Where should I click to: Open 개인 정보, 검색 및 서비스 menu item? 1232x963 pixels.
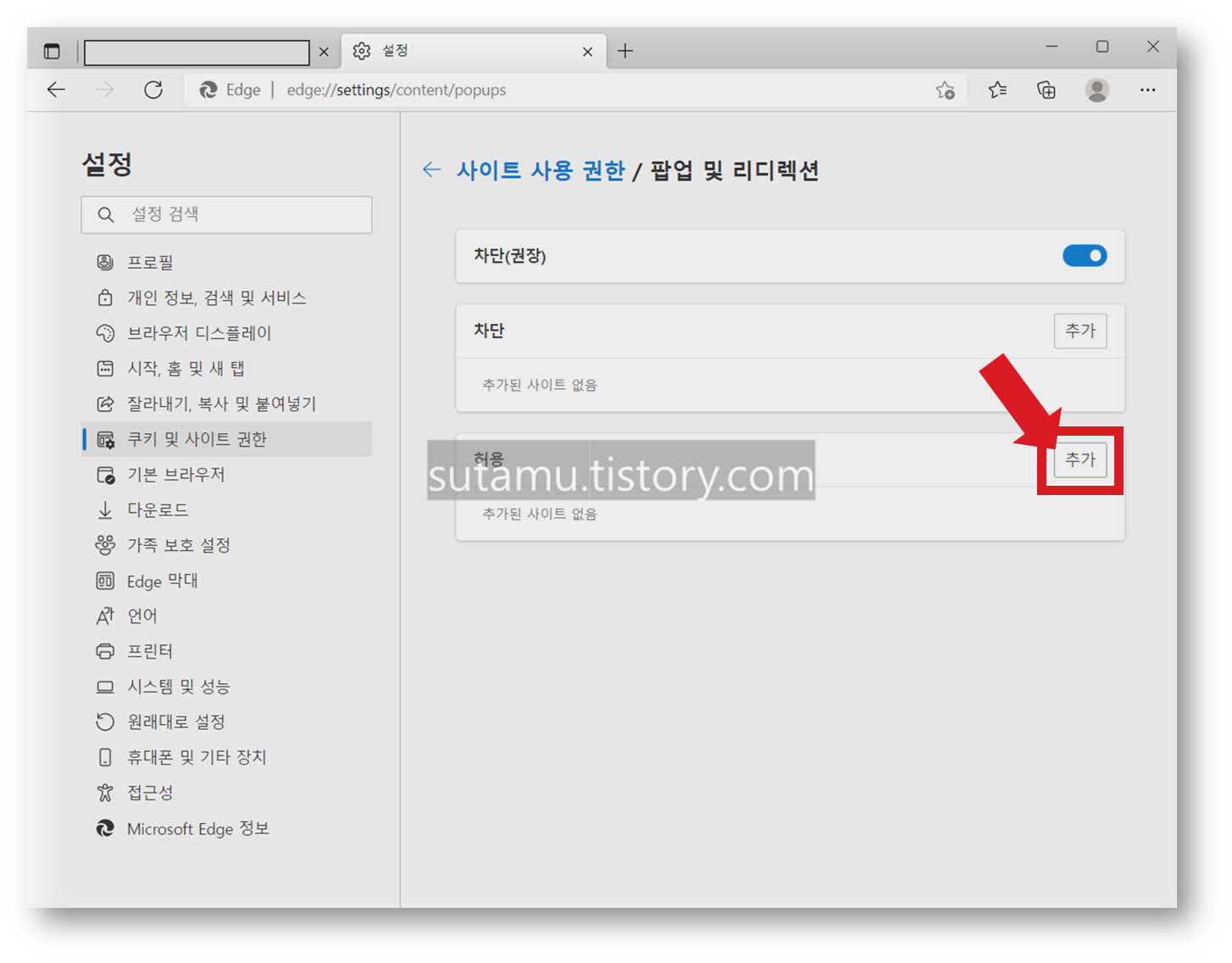coord(226,298)
